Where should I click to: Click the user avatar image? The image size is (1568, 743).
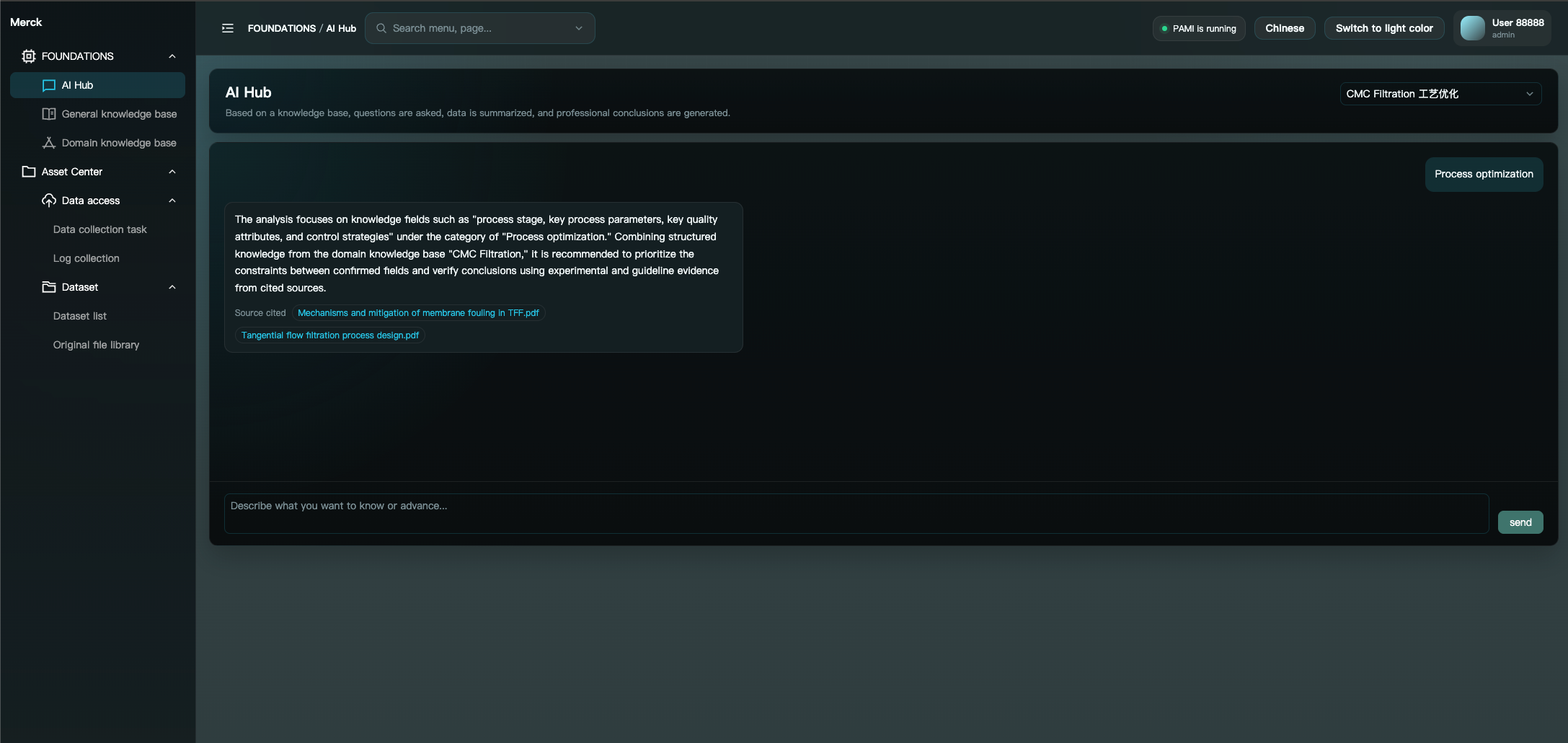1472,28
